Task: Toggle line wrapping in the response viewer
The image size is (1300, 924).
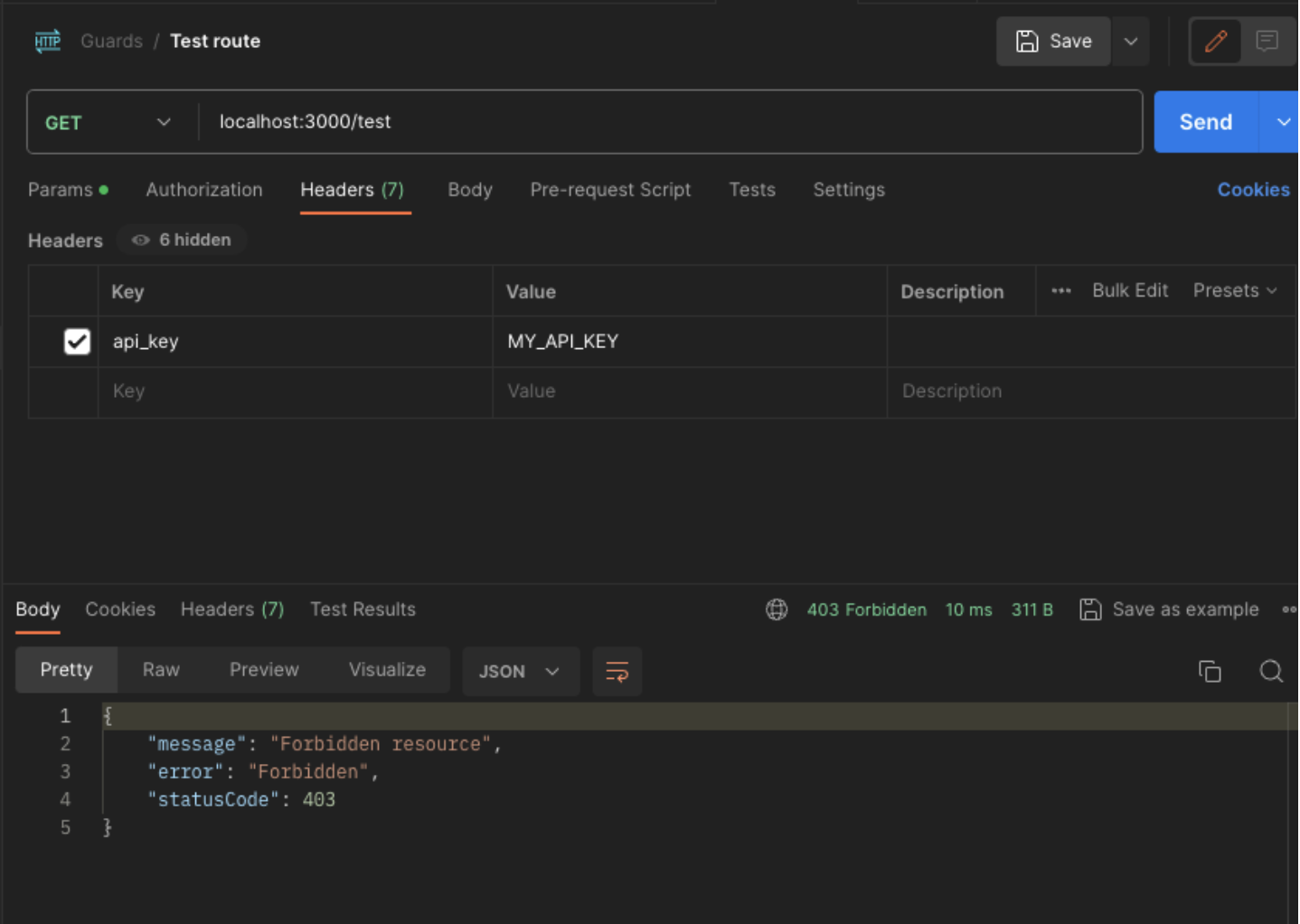Action: point(617,671)
